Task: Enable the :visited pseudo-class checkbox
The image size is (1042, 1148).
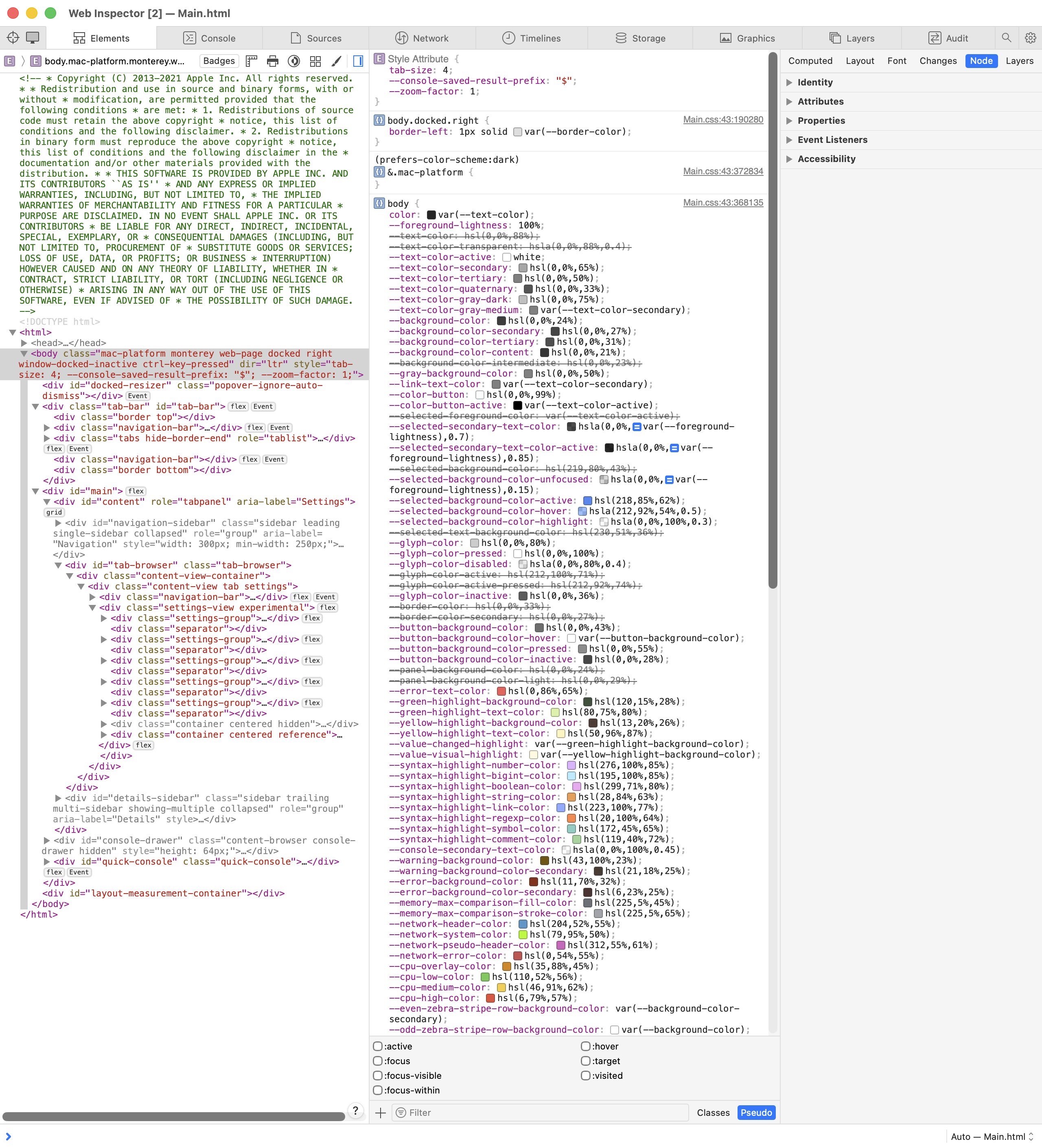Action: (585, 1076)
